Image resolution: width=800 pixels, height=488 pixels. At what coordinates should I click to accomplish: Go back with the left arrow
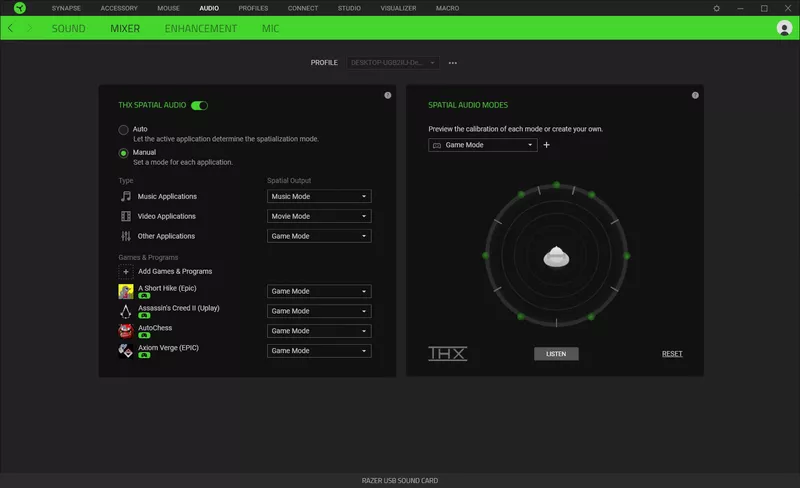(10, 28)
